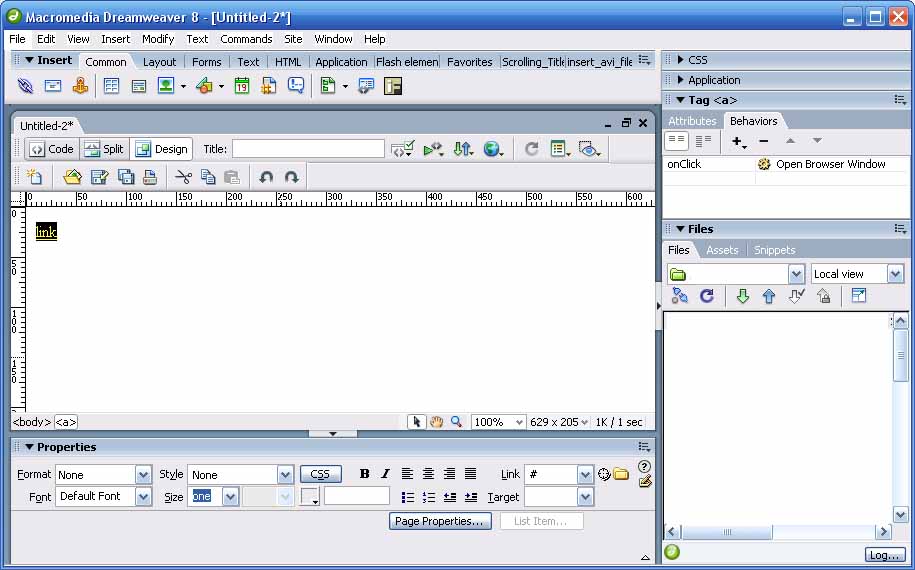The width and height of the screenshot is (915, 570).
Task: Open the Commands menu
Action: (246, 39)
